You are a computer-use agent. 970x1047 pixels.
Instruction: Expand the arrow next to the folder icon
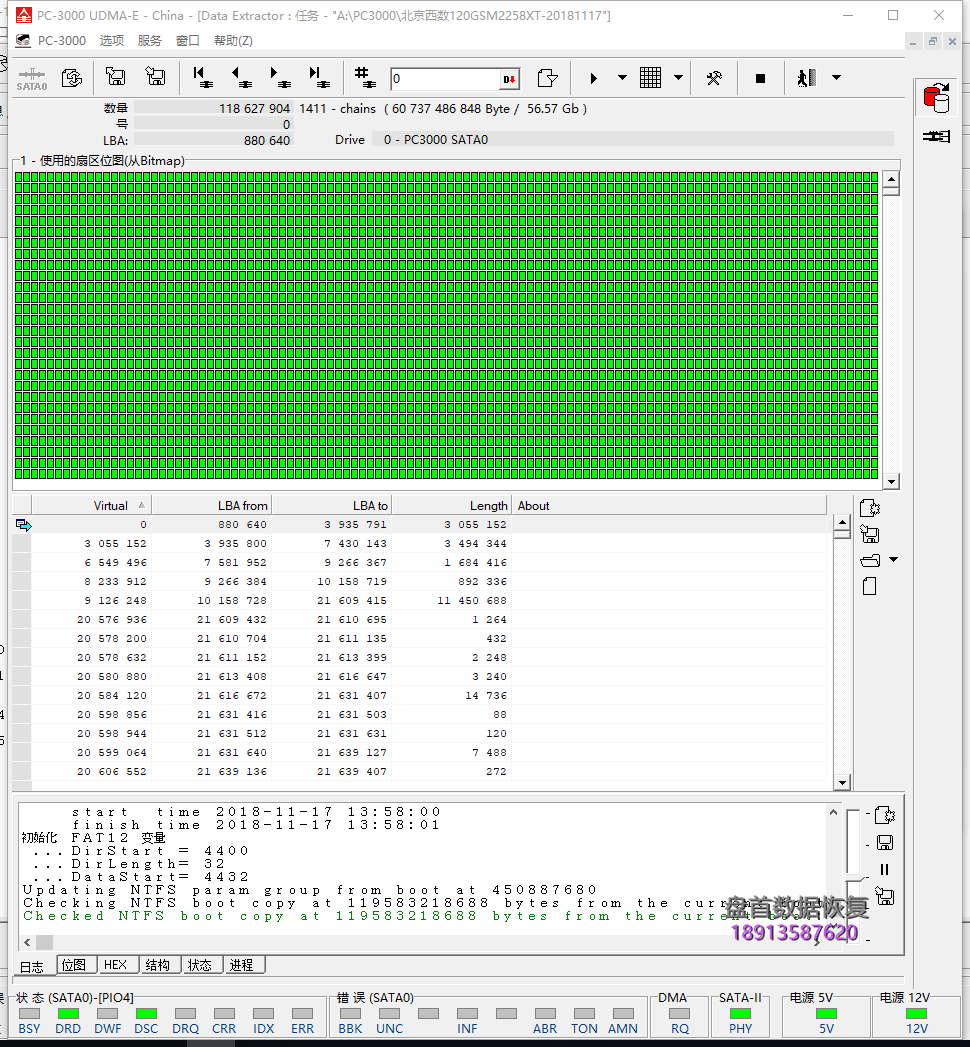[893, 560]
